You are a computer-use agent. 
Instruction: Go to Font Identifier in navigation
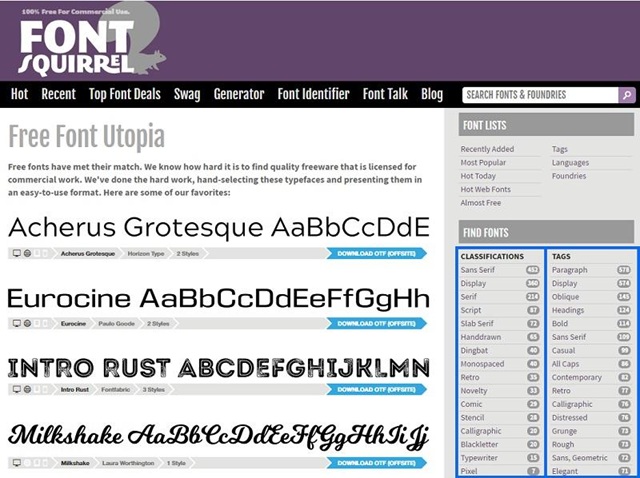[x=314, y=95]
